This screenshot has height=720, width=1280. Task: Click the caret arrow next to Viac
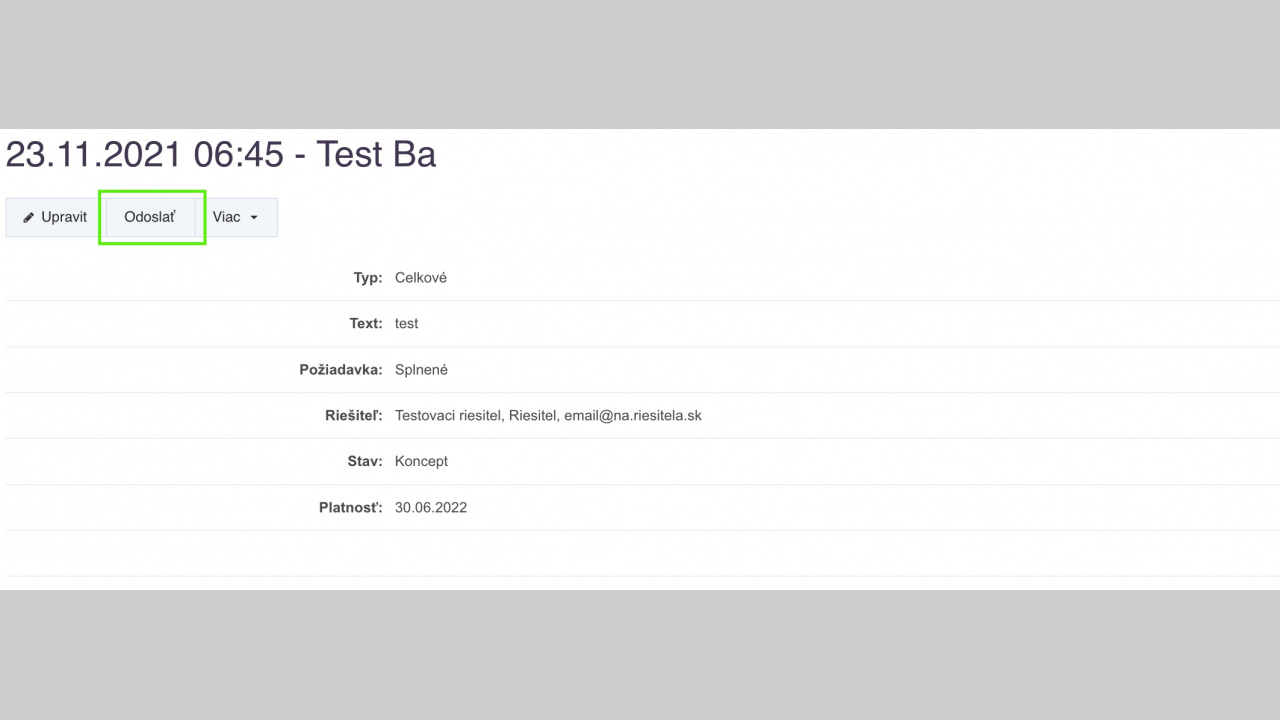click(254, 218)
